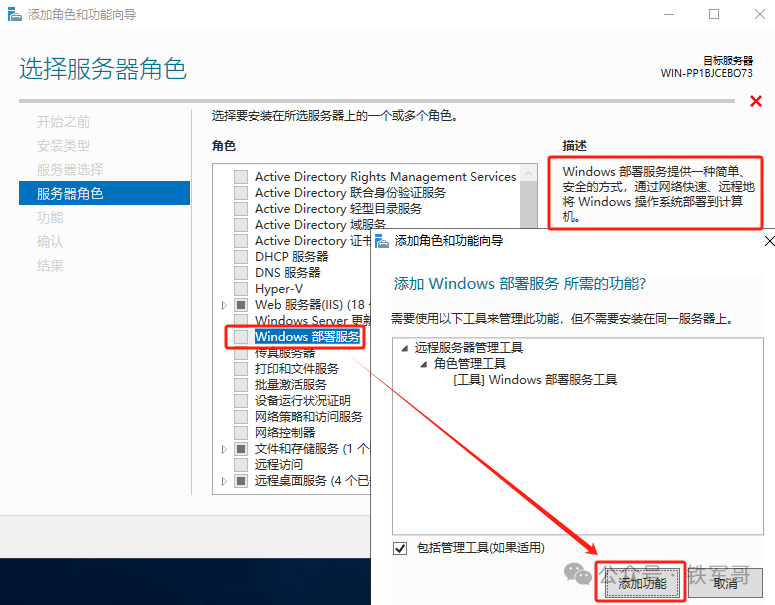Select the DNS 服务器 role label
This screenshot has width=775, height=605.
(288, 272)
